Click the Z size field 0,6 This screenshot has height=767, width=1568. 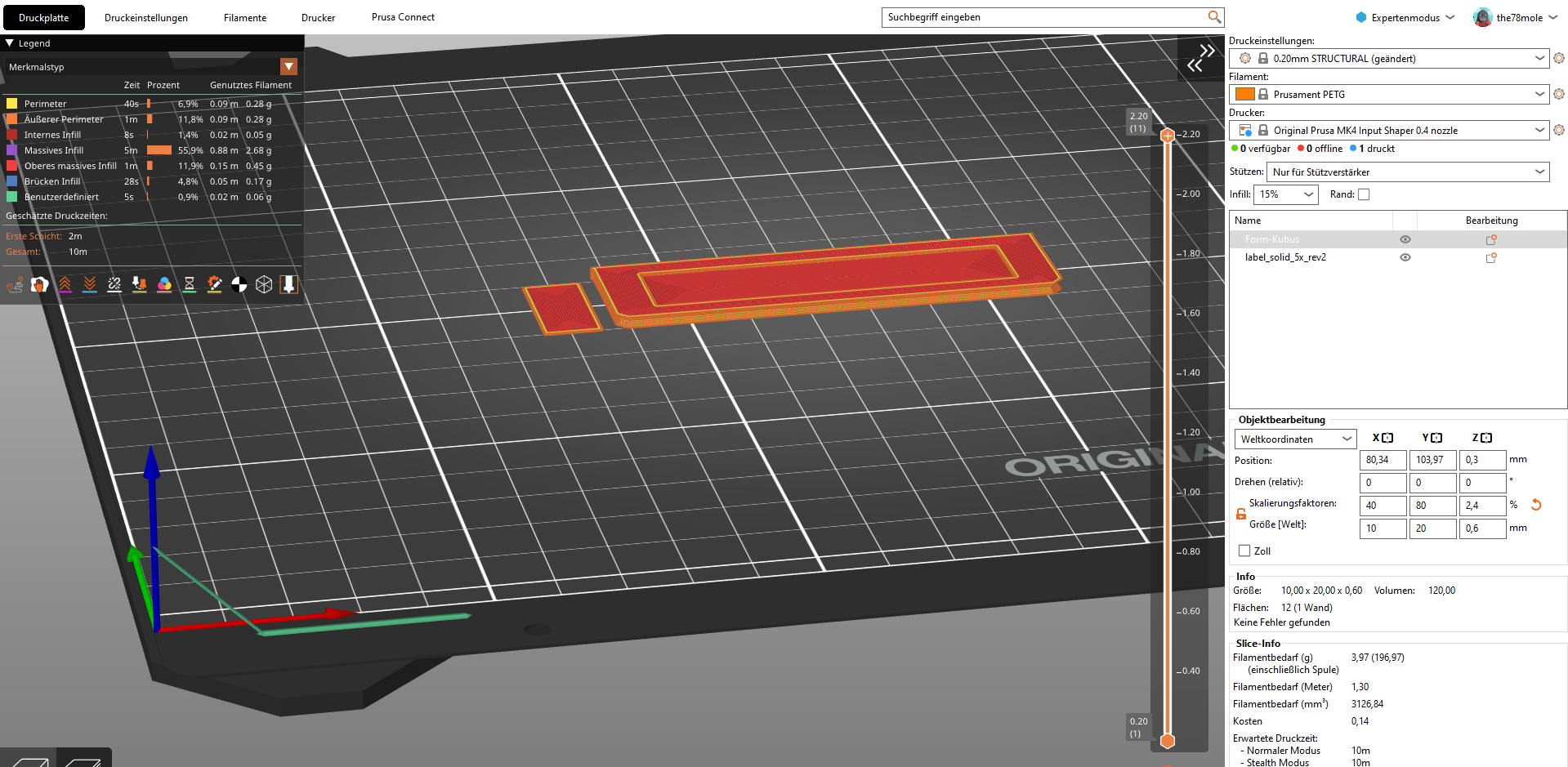coord(1482,528)
